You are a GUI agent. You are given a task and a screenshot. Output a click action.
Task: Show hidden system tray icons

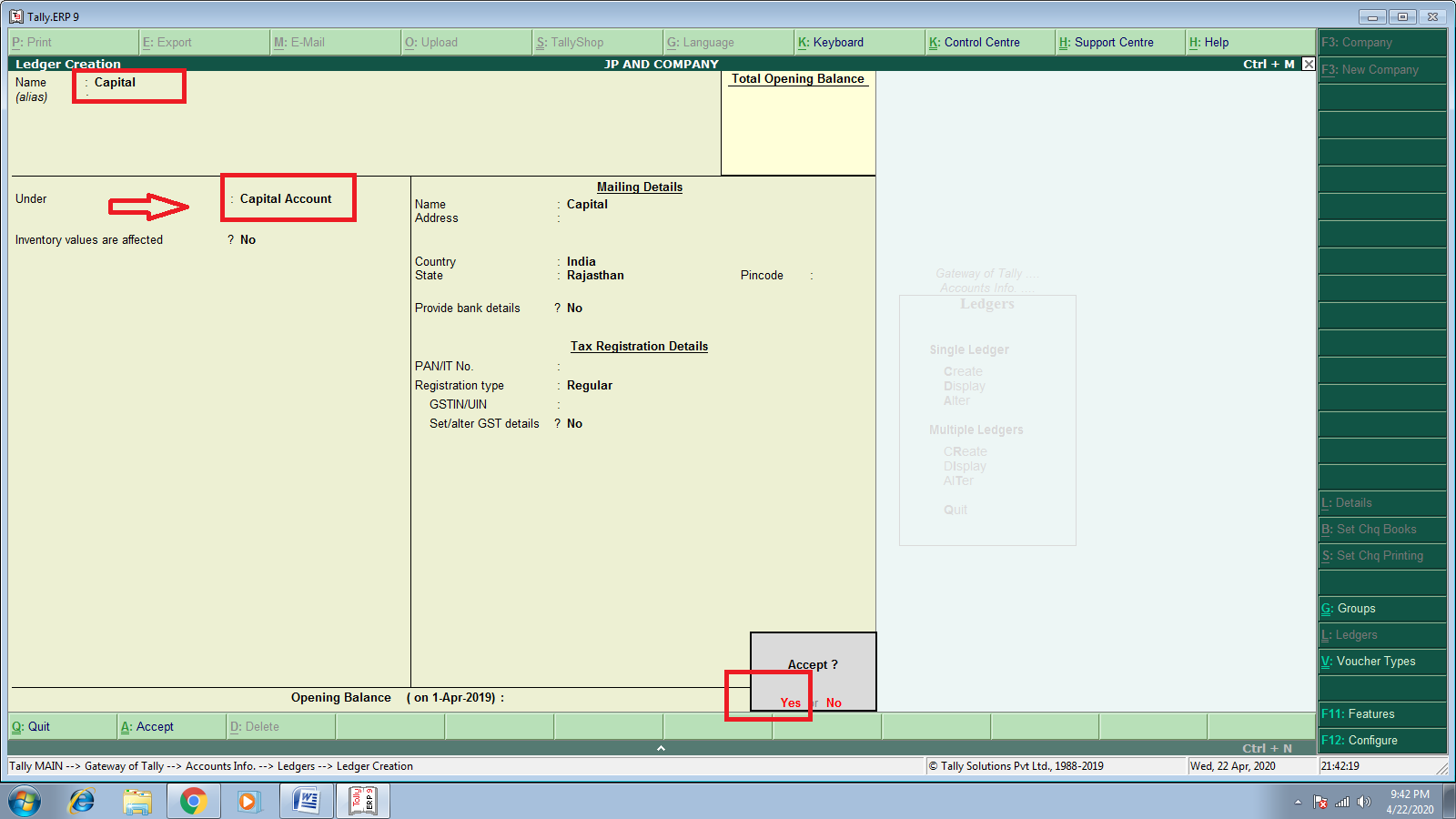[1298, 802]
